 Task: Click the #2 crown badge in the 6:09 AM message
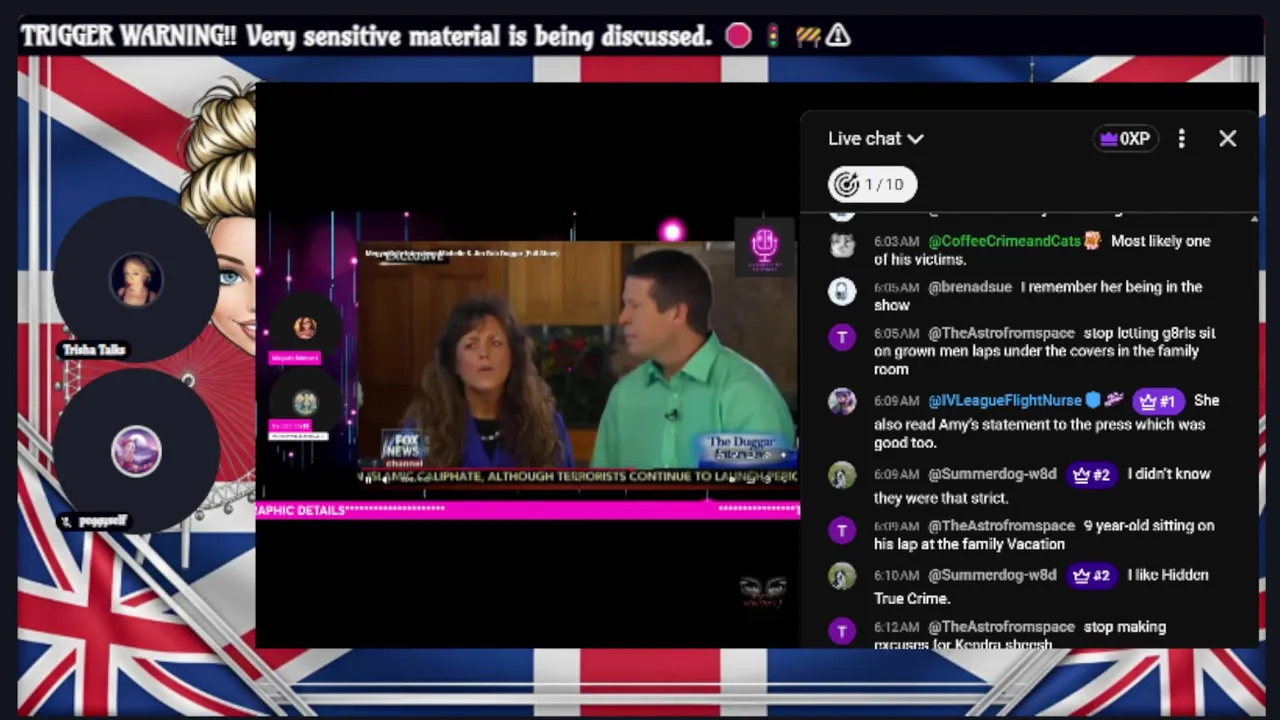click(x=1091, y=475)
